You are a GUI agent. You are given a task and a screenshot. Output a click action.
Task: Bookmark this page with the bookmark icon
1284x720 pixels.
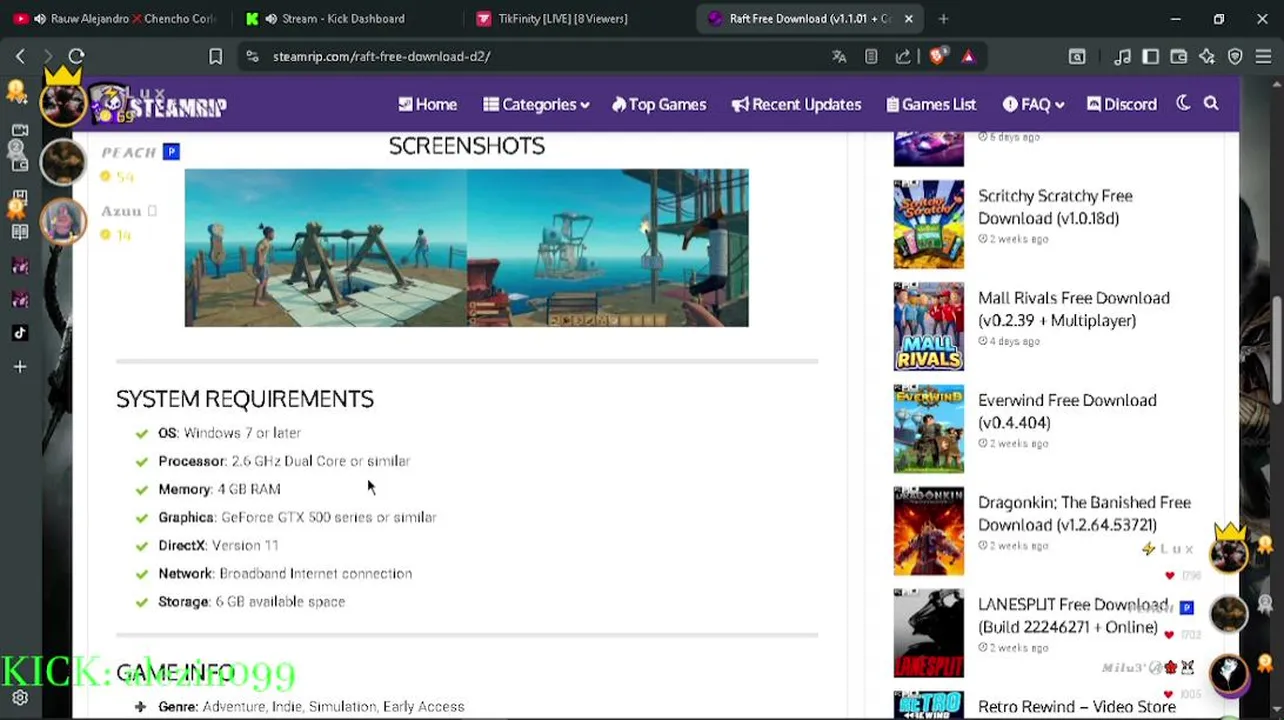pyautogui.click(x=215, y=57)
